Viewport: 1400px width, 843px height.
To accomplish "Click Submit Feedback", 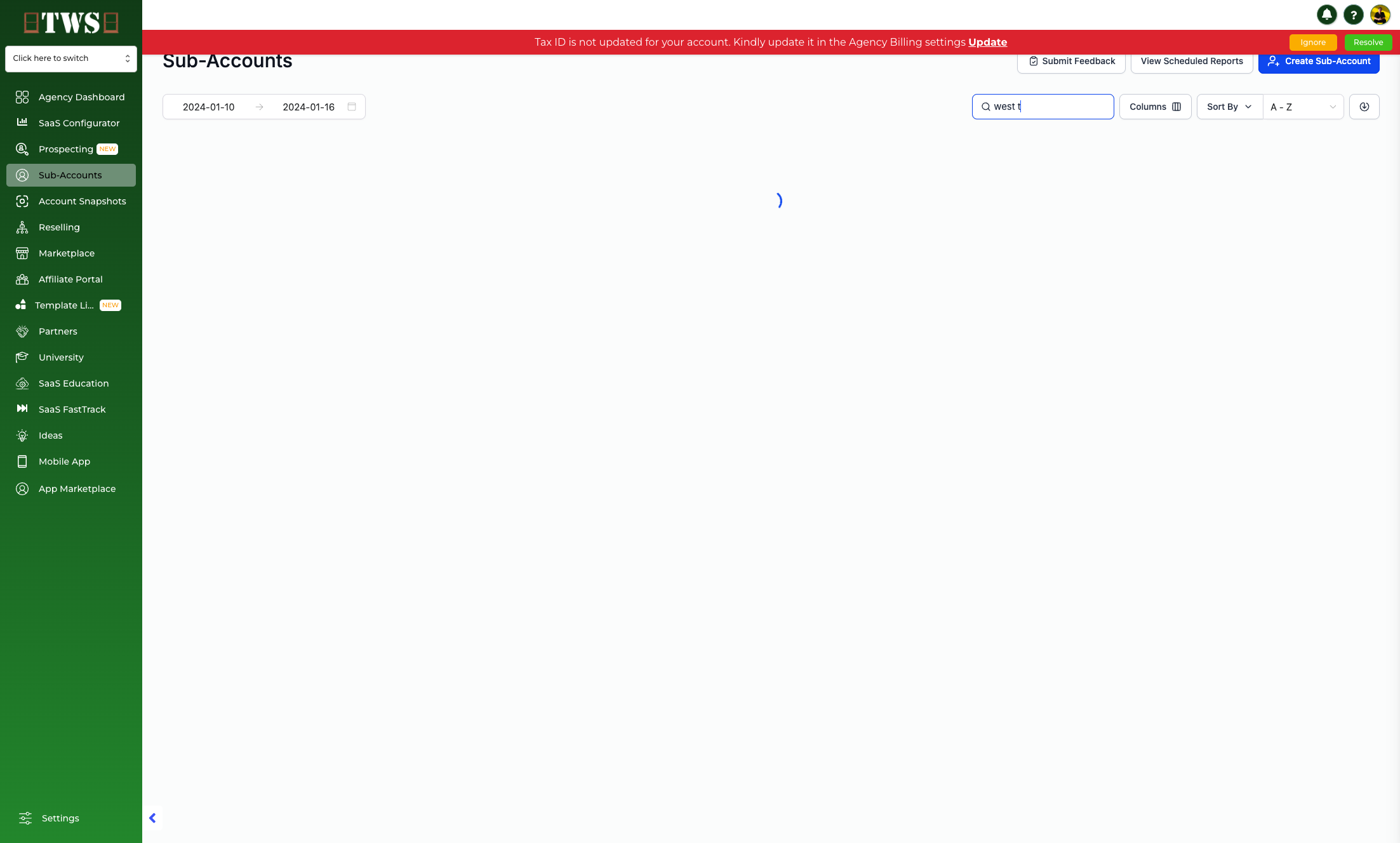I will [1071, 62].
